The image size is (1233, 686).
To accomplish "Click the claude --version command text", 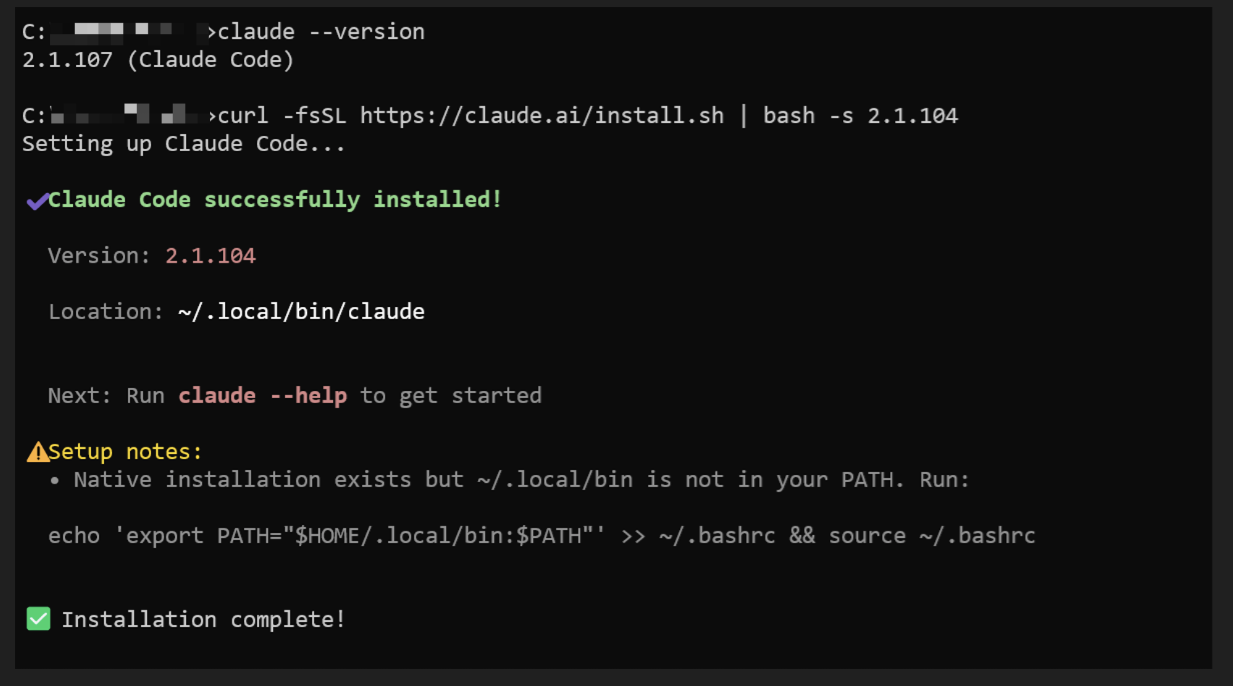I will (x=321, y=32).
